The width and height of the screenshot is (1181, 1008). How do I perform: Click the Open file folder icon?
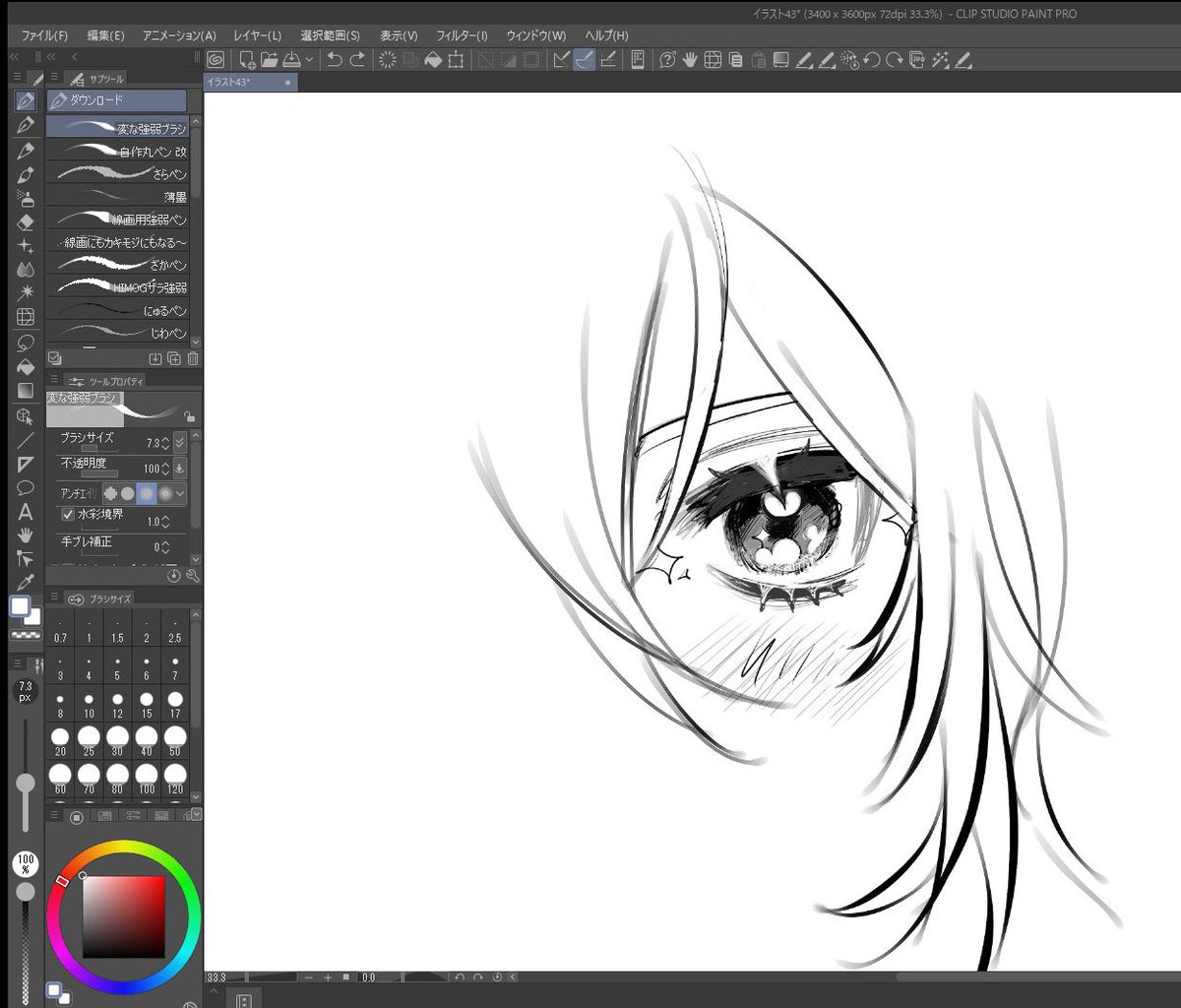[270, 60]
